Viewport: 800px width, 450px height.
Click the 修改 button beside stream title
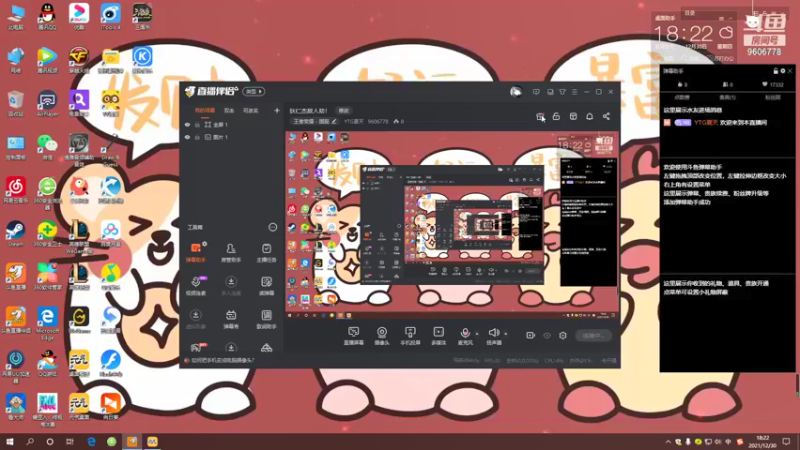pos(343,110)
